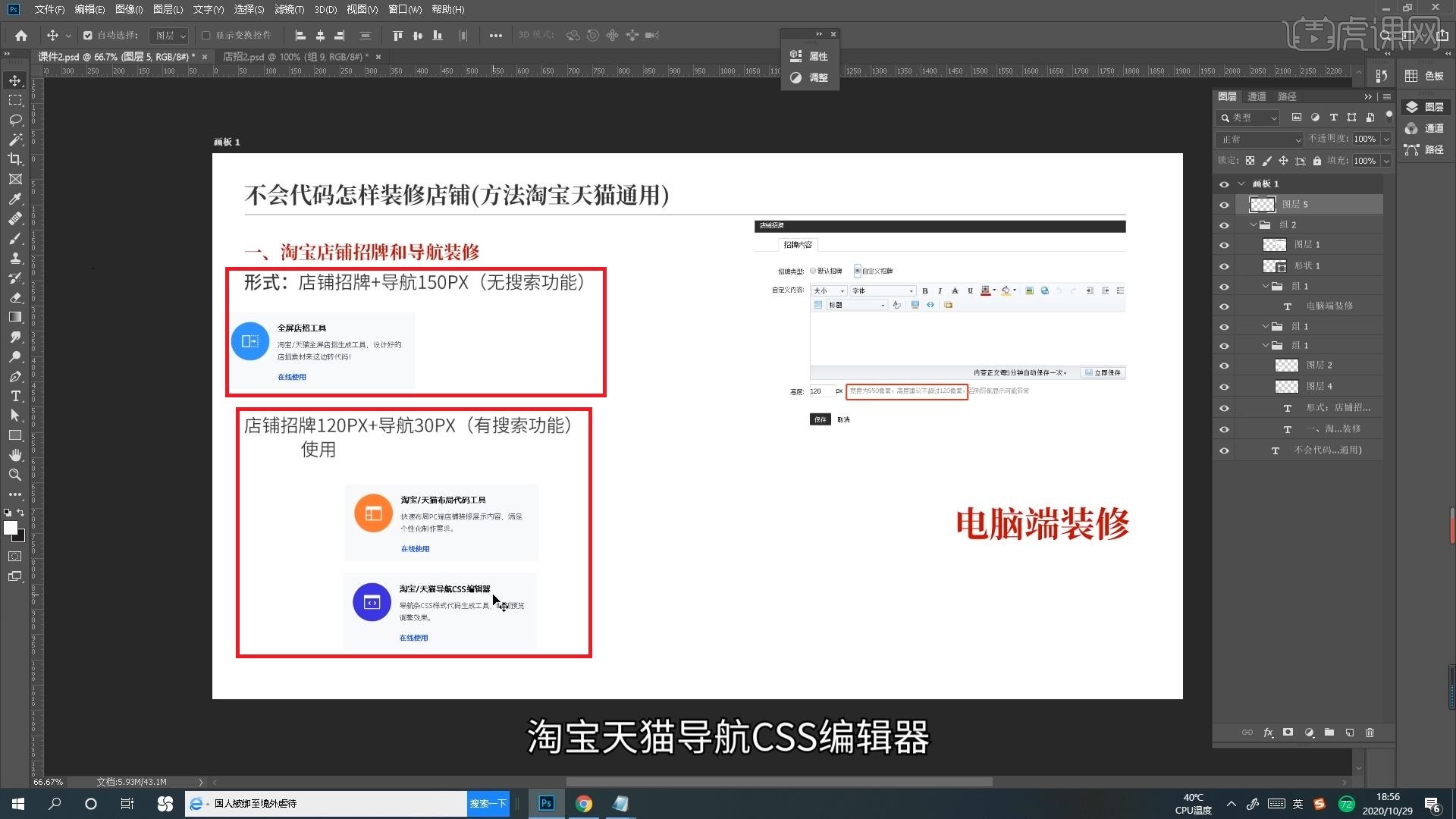The width and height of the screenshot is (1456, 819).
Task: Collapse the 组 2 group
Action: [1254, 225]
